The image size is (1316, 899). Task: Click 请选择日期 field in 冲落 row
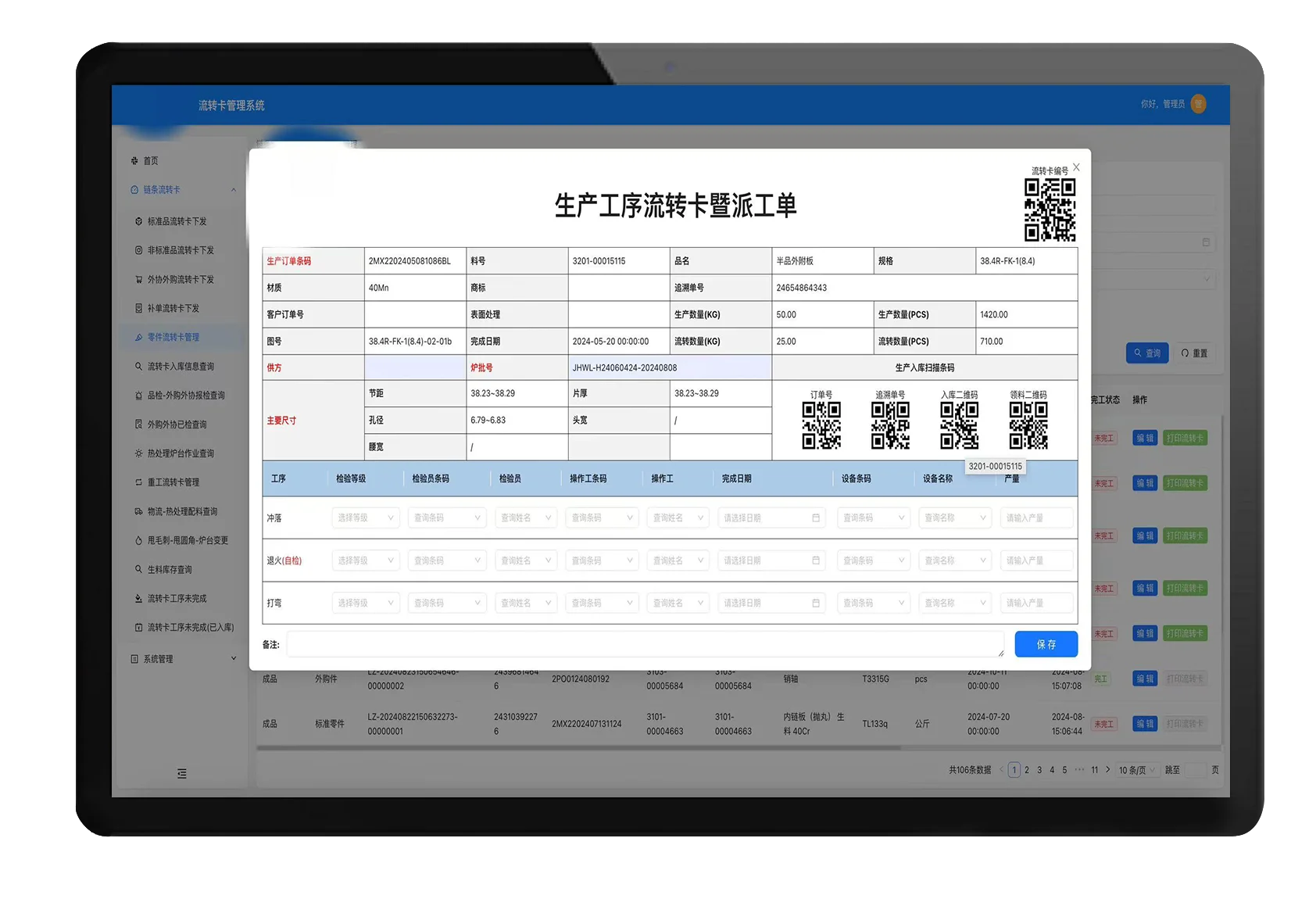(771, 518)
